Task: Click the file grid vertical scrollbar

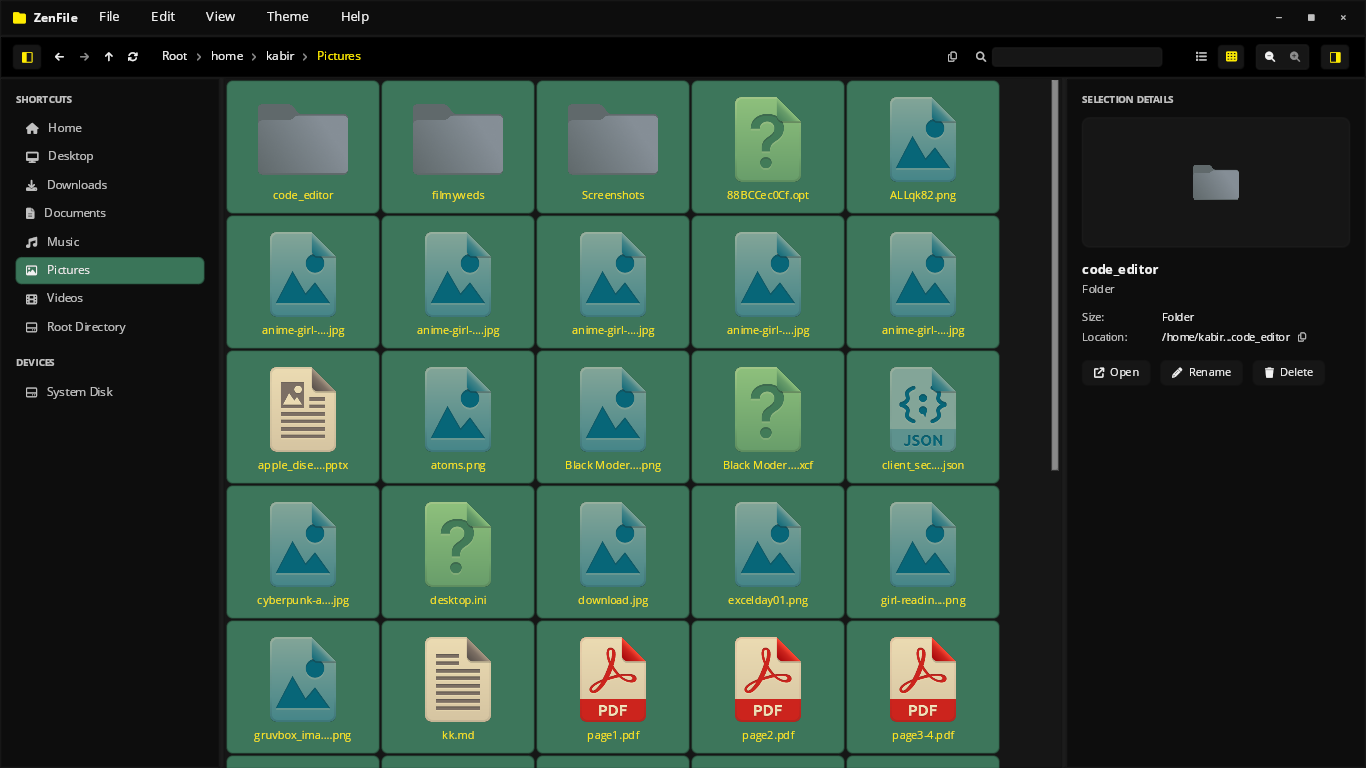Action: coord(1055,275)
